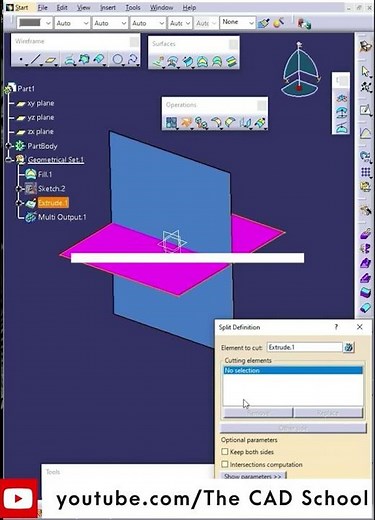Select the Translate tool in Operations toolbar

point(246,122)
